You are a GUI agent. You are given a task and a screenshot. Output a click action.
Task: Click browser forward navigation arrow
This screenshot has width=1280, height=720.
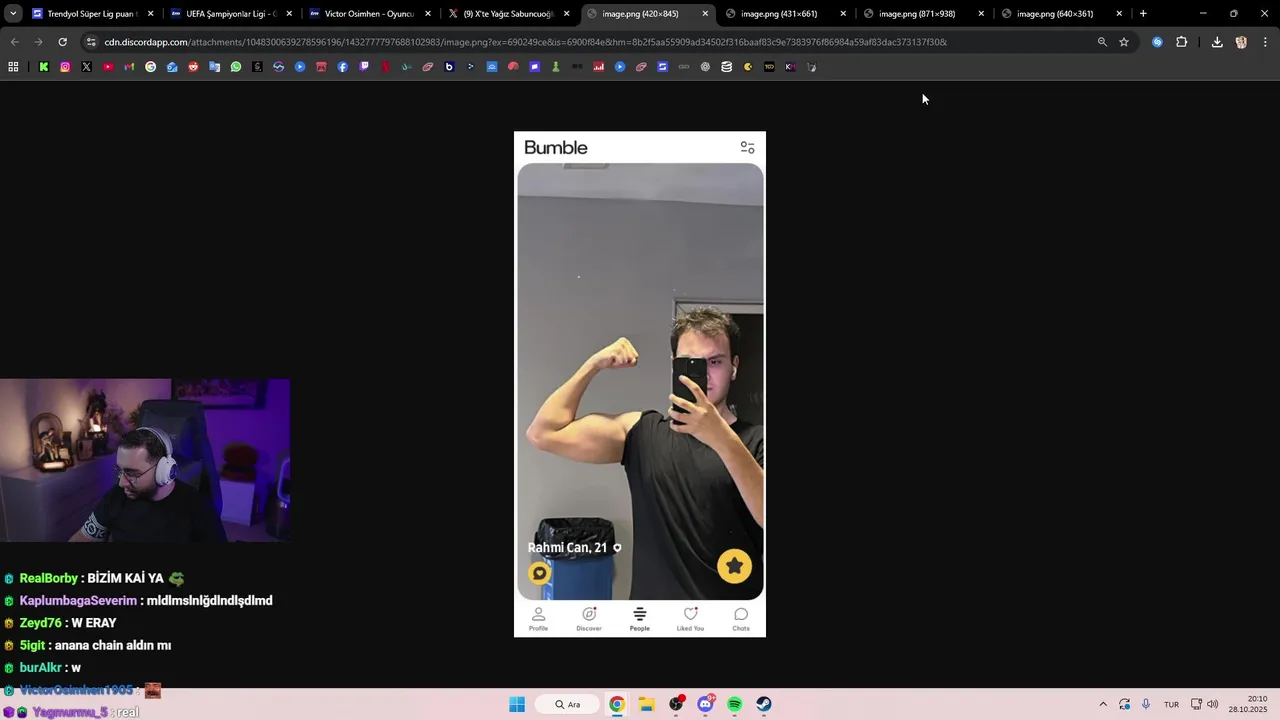pos(38,42)
